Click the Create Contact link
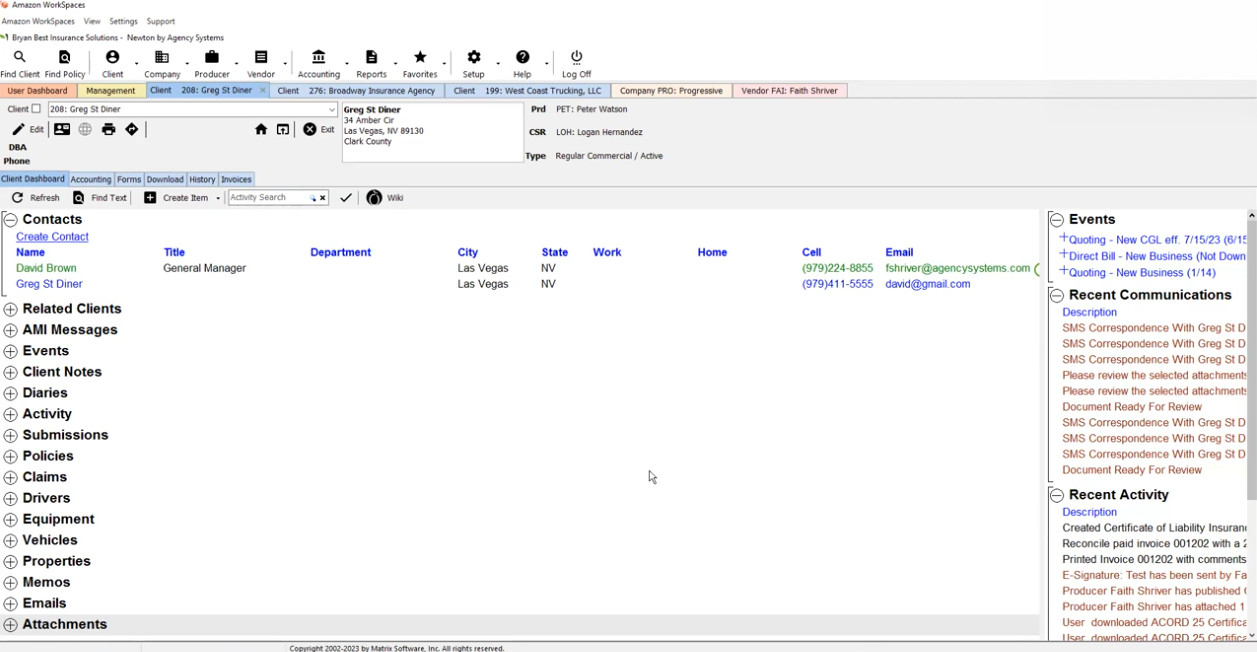Image resolution: width=1257 pixels, height=652 pixels. (x=52, y=237)
